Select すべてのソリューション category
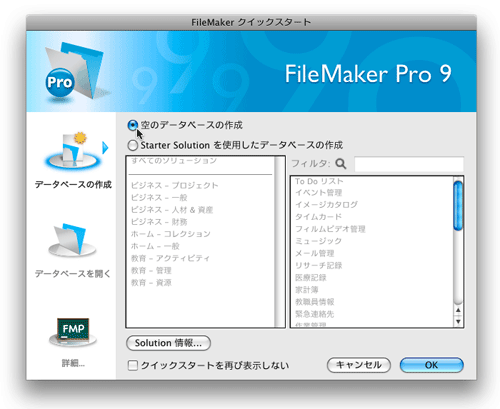This screenshot has width=500, height=409. click(x=174, y=161)
